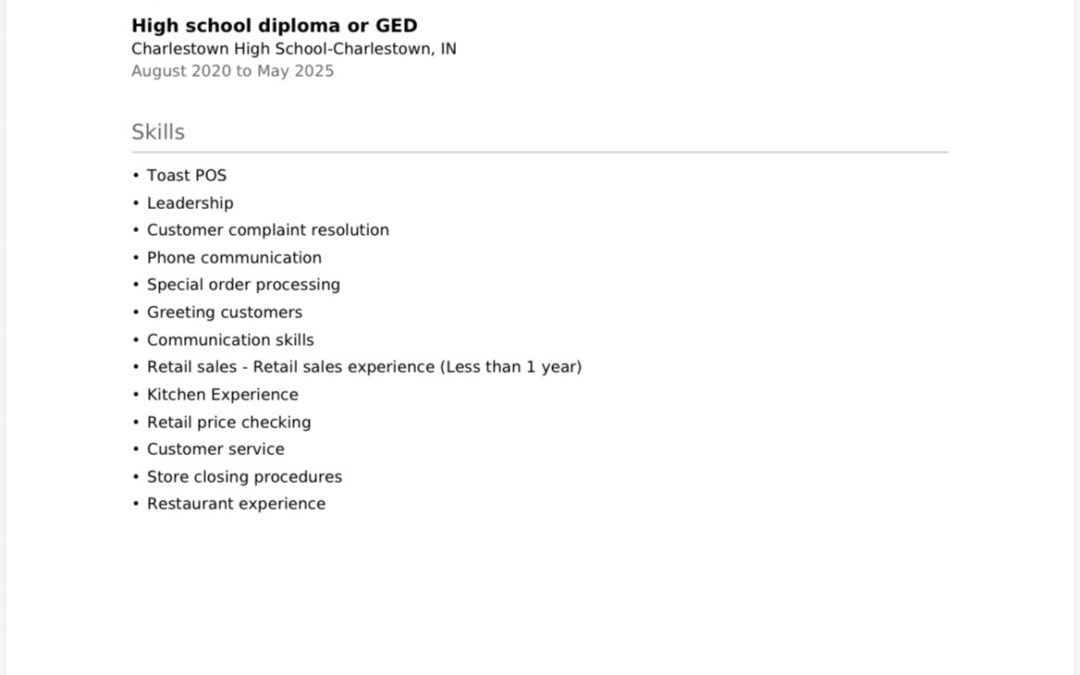Click the "Greeting customers" skill

point(224,312)
